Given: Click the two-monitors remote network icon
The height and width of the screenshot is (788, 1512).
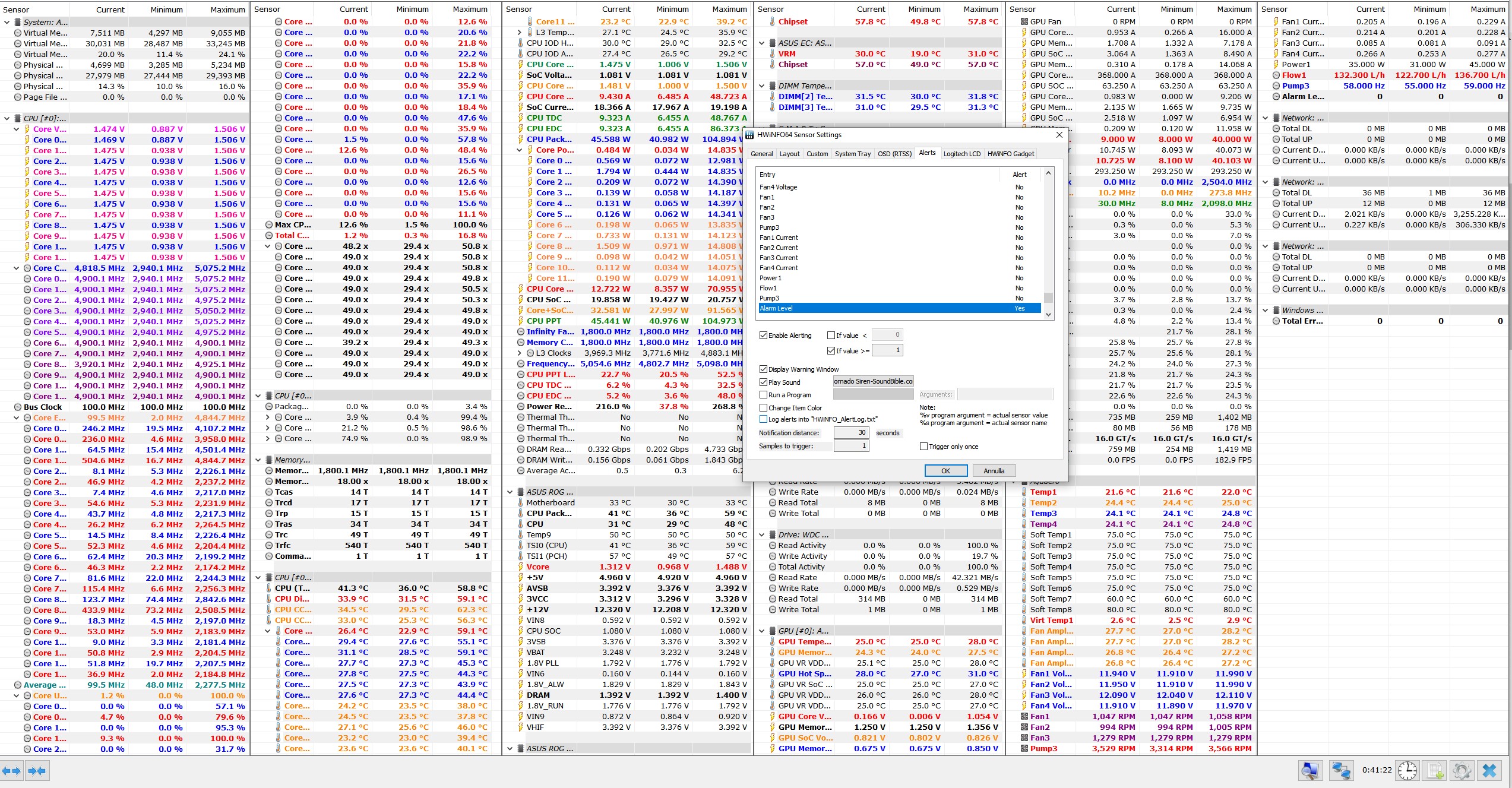Looking at the screenshot, I should point(1341,771).
